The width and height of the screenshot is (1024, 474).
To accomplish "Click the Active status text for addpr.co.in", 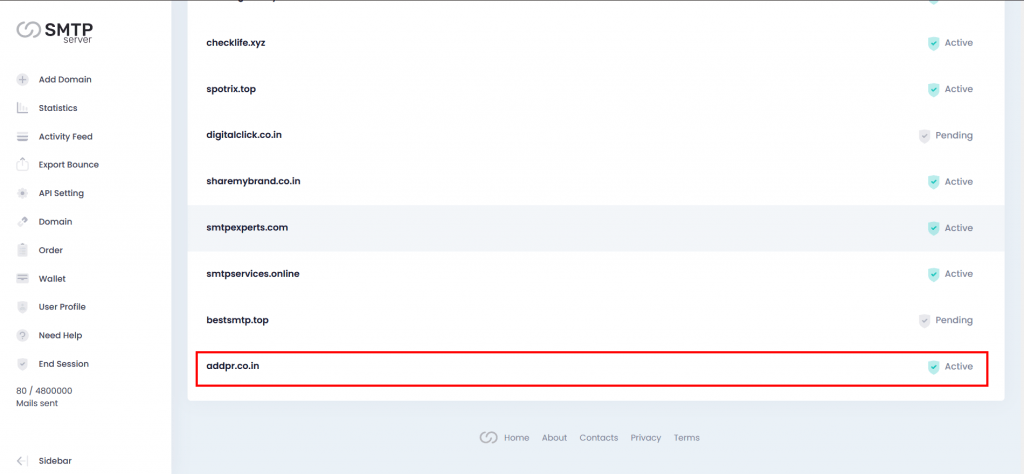I will click(959, 367).
